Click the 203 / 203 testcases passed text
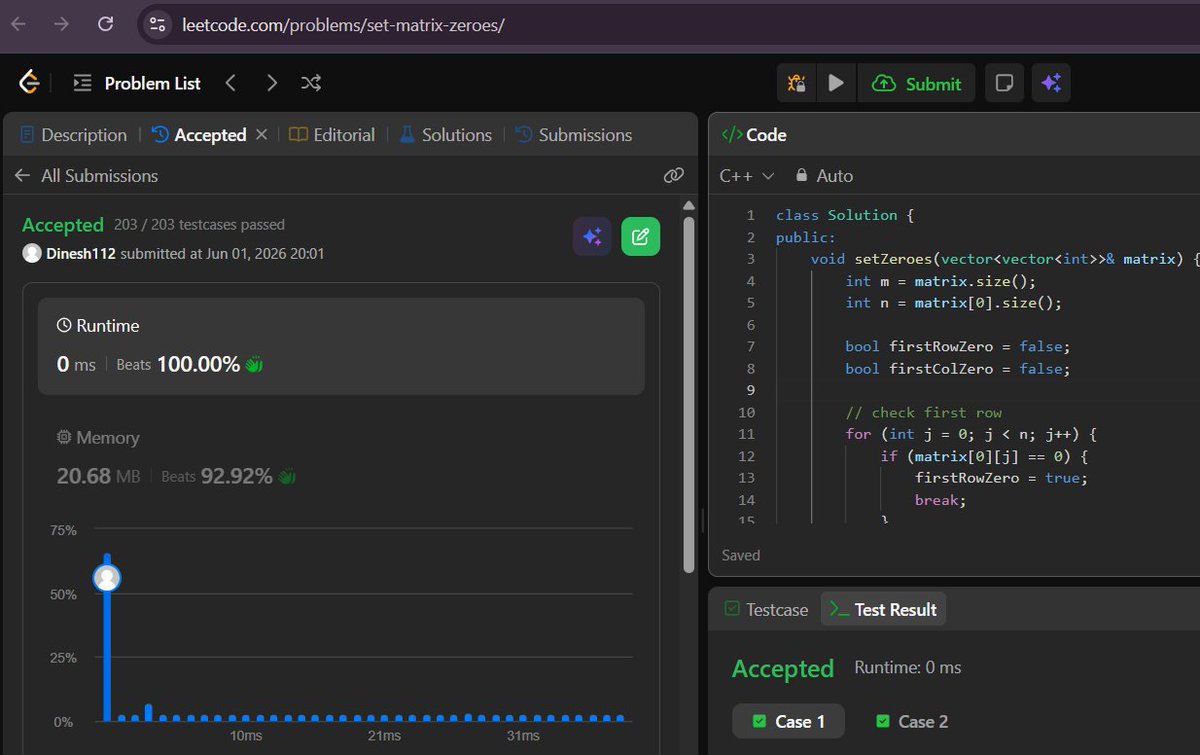 coord(199,225)
